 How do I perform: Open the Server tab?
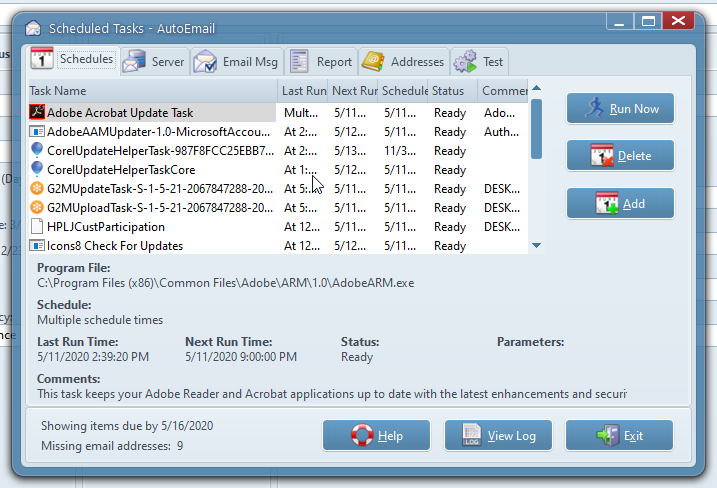click(154, 62)
